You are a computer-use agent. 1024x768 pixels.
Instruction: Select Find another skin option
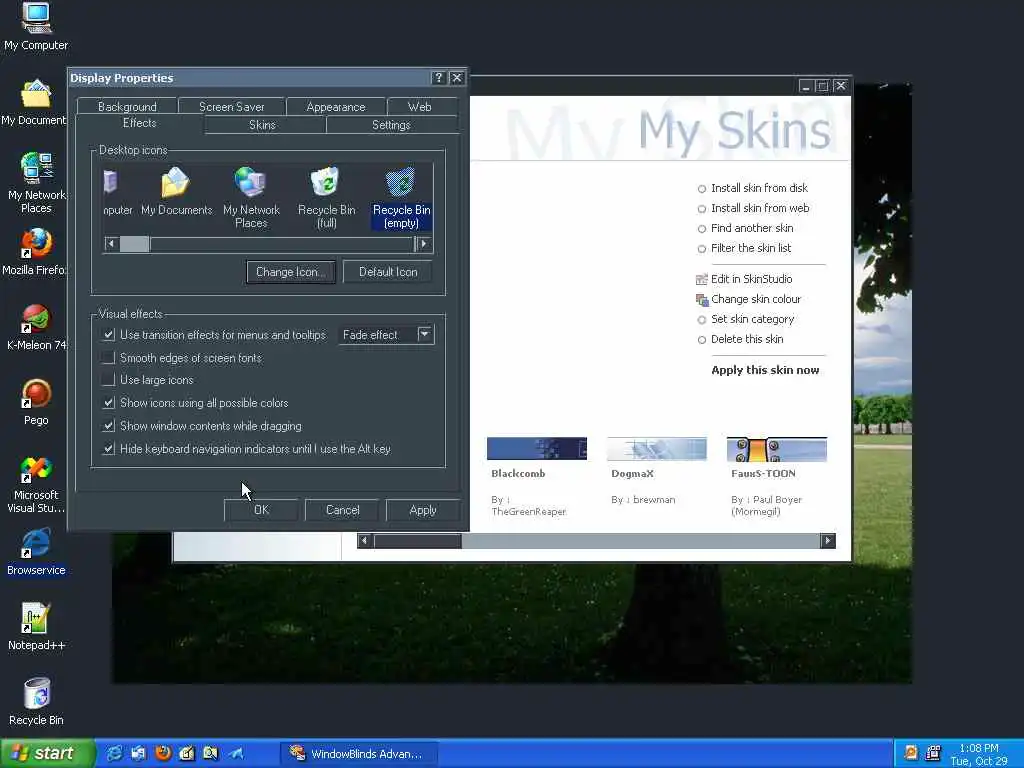[745, 228]
